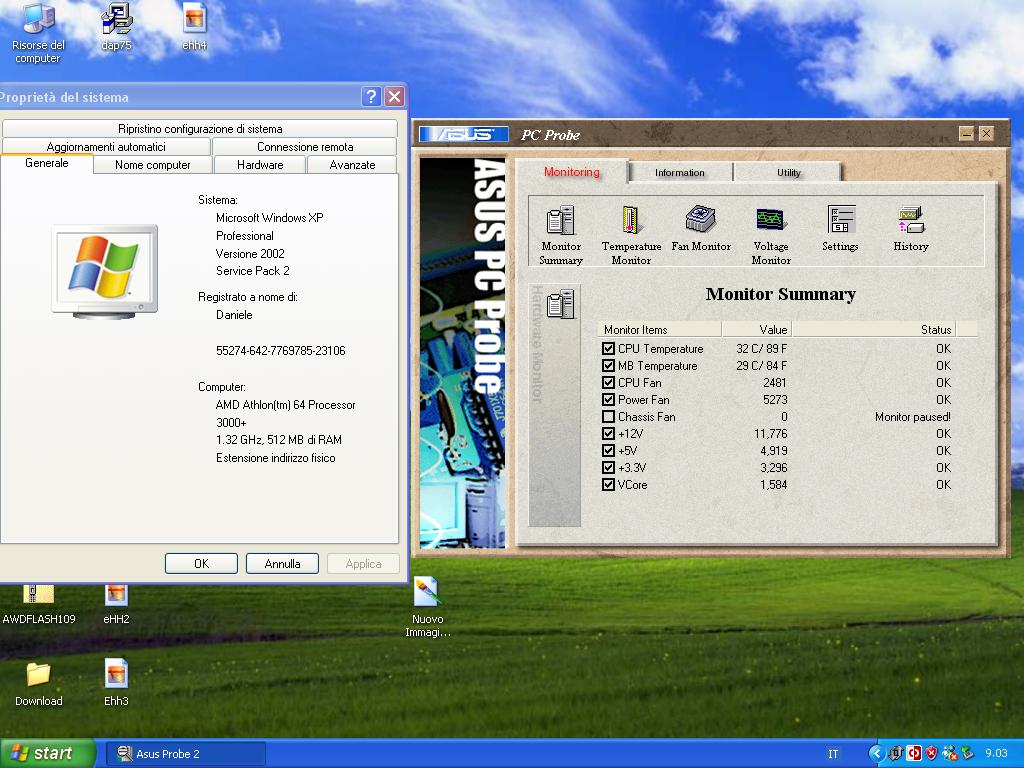Click the help question mark in Proprietà del sistema
Viewport: 1024px width, 768px height.
(370, 97)
